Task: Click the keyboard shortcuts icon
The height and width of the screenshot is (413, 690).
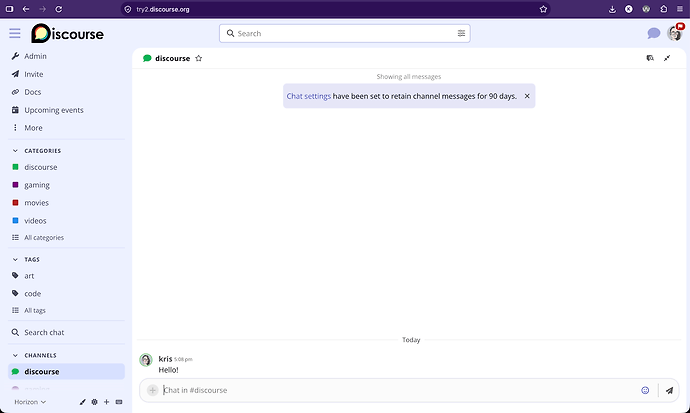Action: tap(119, 402)
